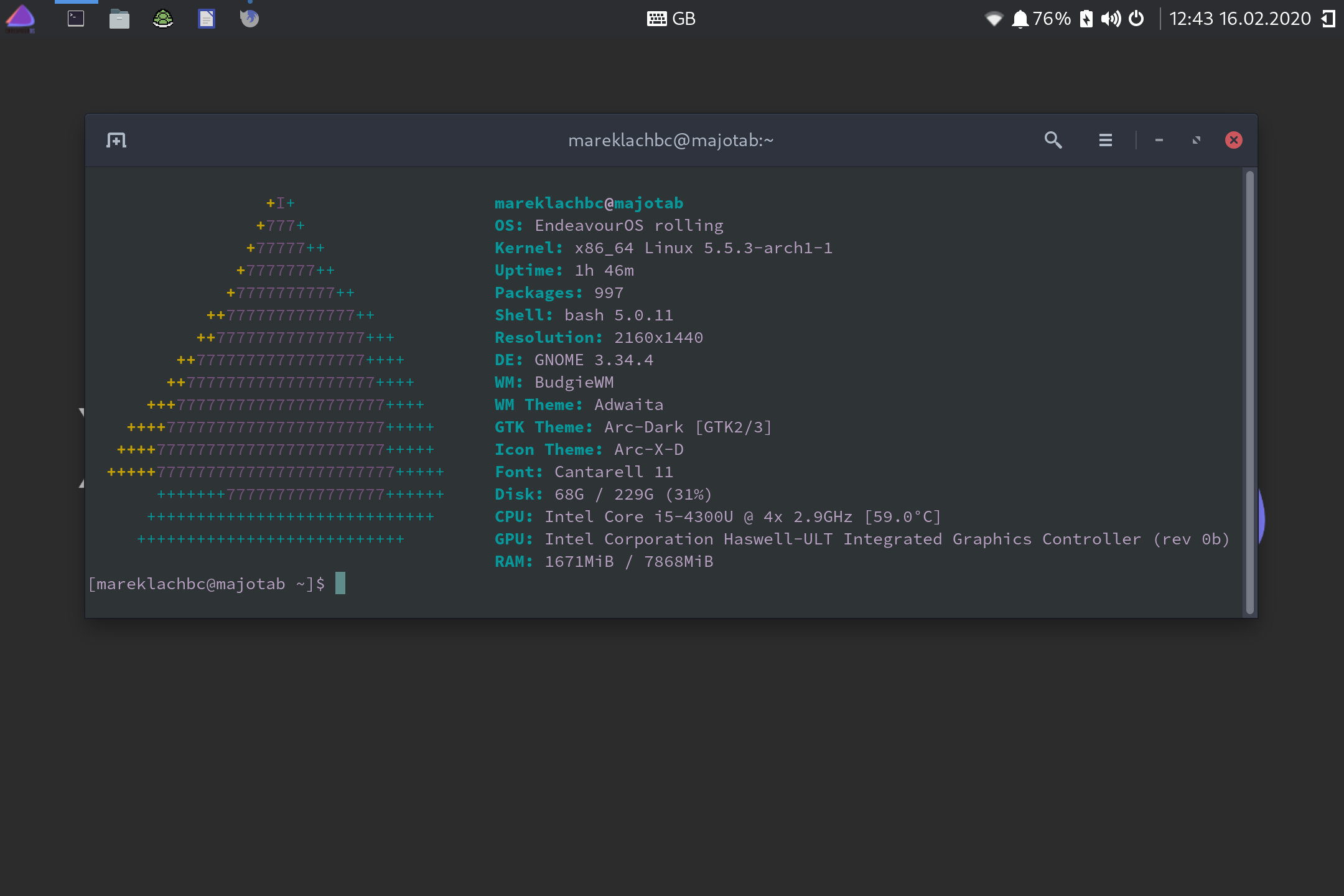Screen dimensions: 1344x896
Task: Click the 'Disk: 68G / 229G' line
Action: tap(604, 494)
